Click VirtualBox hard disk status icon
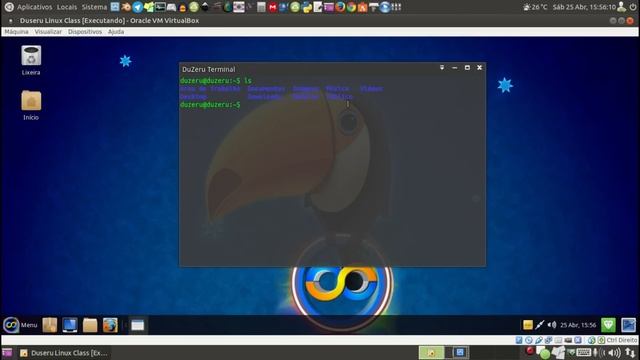Viewport: 640px width, 360px height. 519,340
